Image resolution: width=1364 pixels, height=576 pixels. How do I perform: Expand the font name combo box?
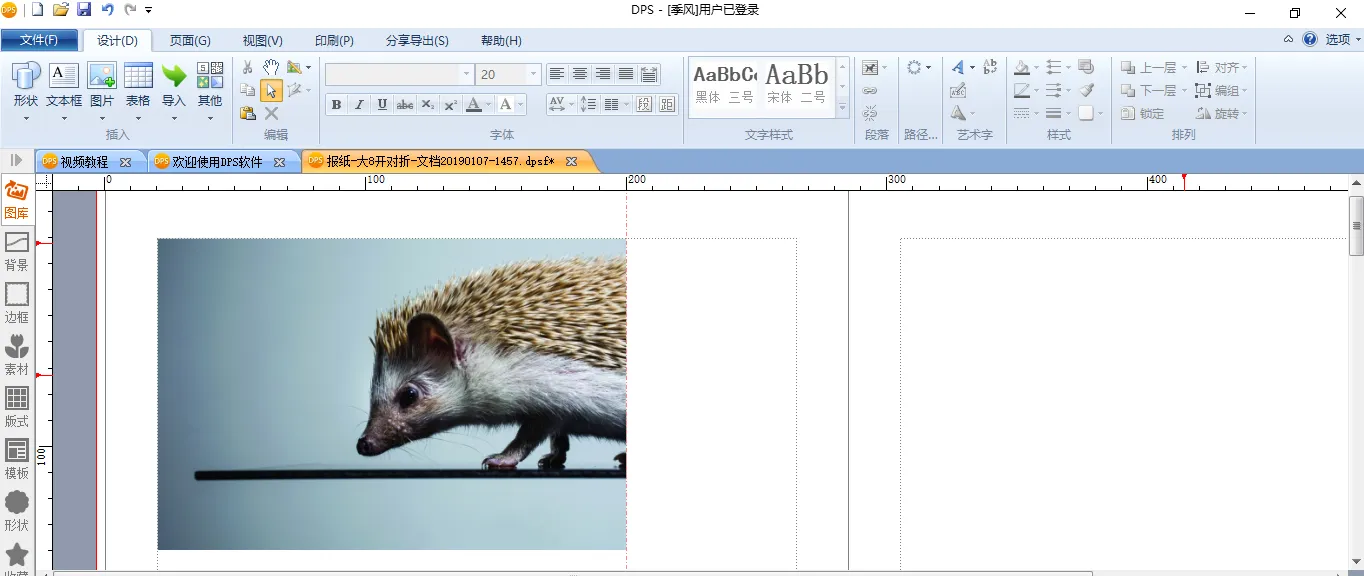click(466, 75)
